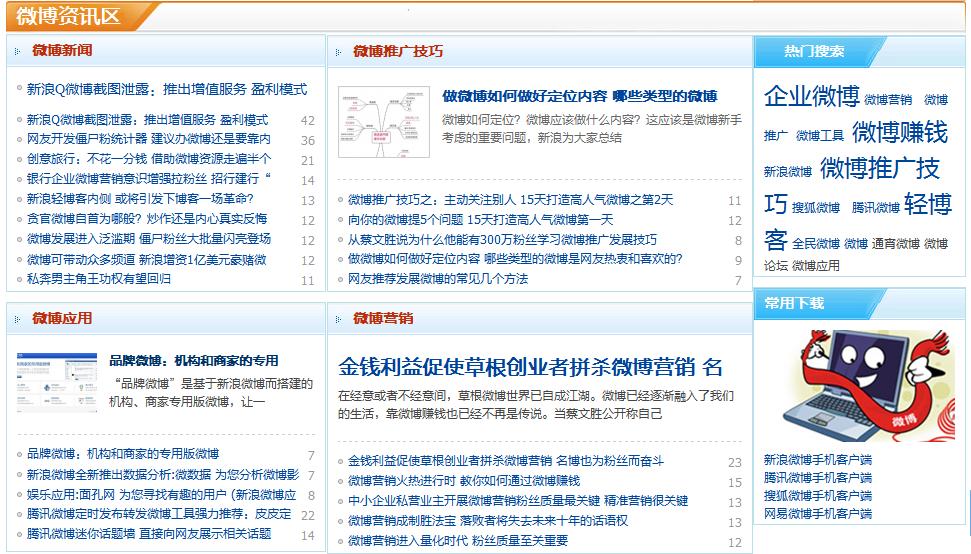Screen dimensions: 971x554
Task: Open article 腾讯微博定时发布转发微博工具
Action: click(x=159, y=514)
